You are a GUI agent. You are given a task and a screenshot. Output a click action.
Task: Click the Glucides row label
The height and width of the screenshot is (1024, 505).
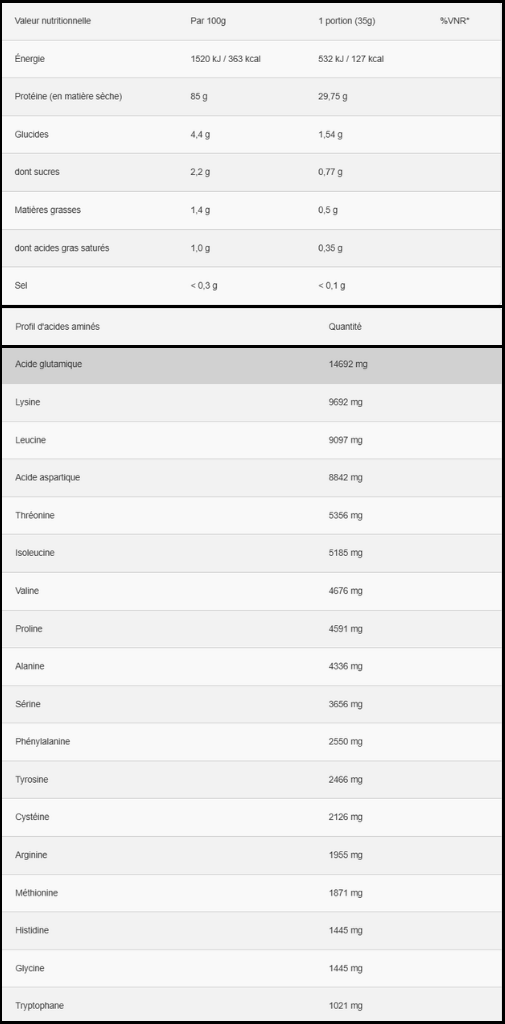point(31,135)
